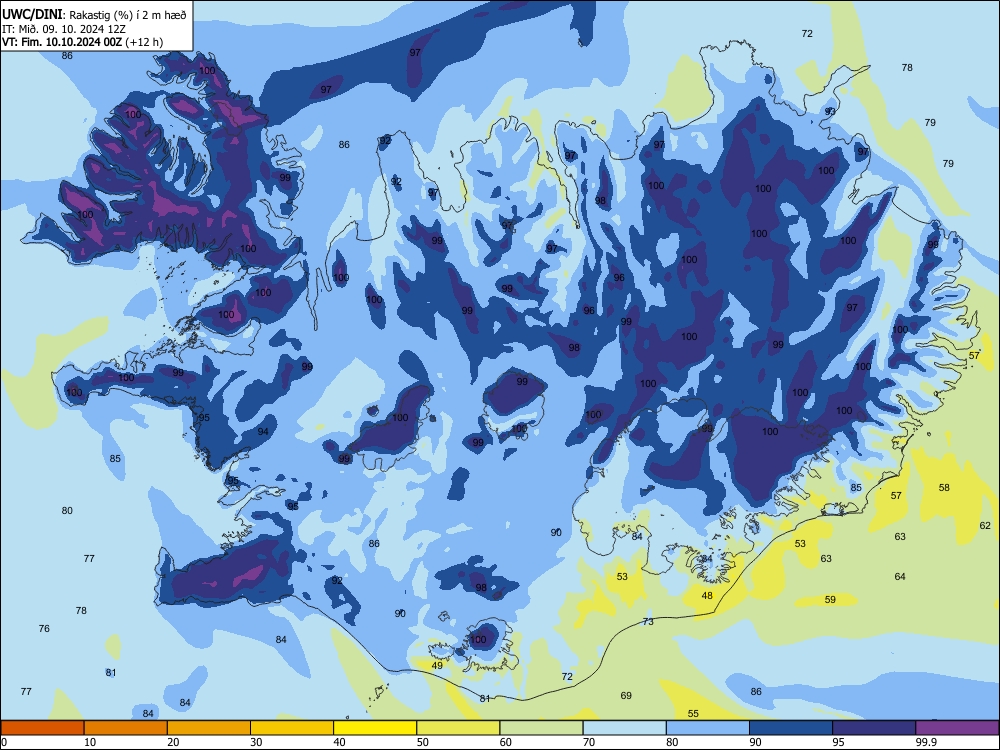Click the 70–80 pale blue legend swatch
Viewport: 1000px width, 750px height.
(x=624, y=728)
